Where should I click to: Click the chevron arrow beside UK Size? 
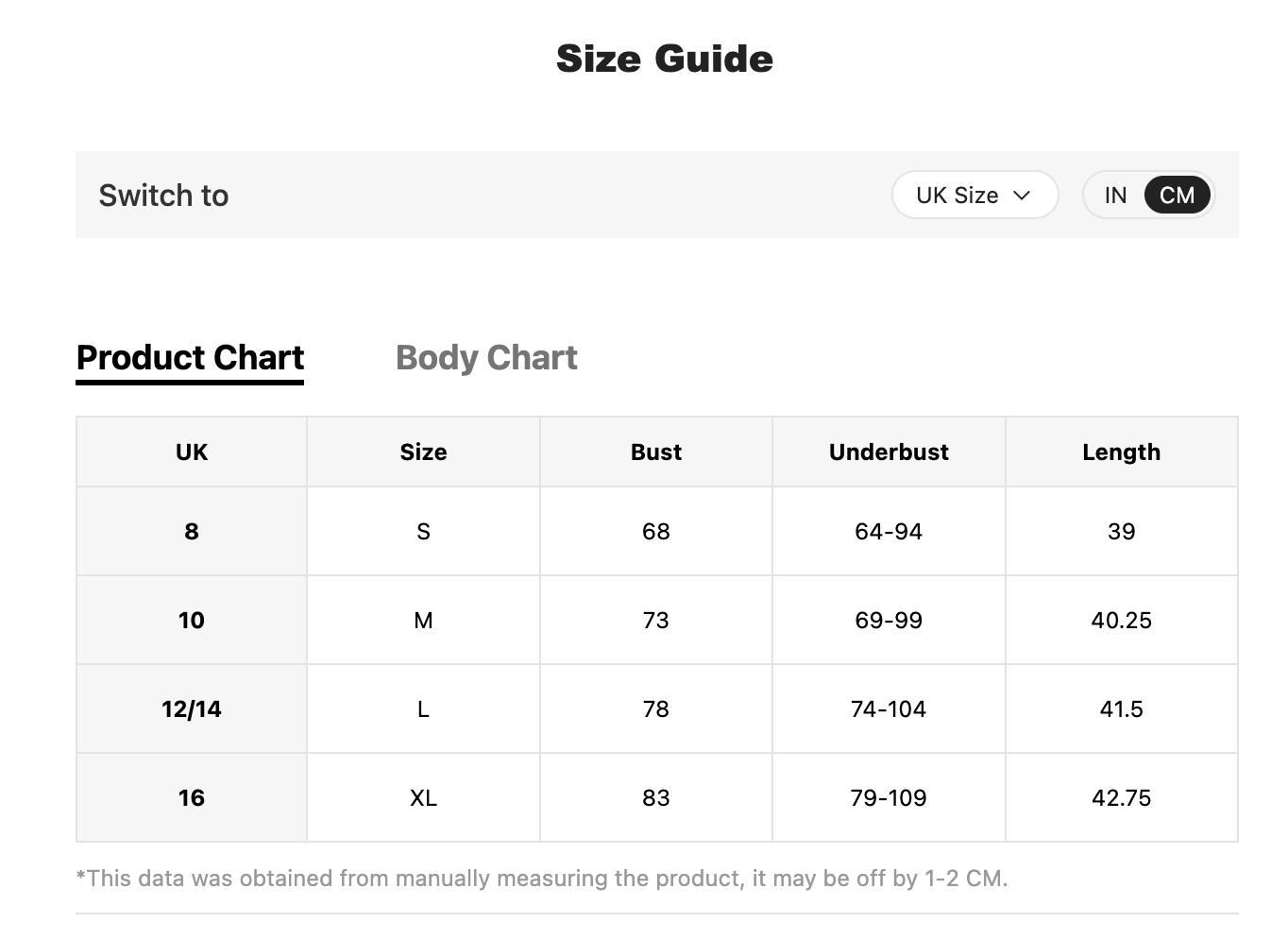1022,196
